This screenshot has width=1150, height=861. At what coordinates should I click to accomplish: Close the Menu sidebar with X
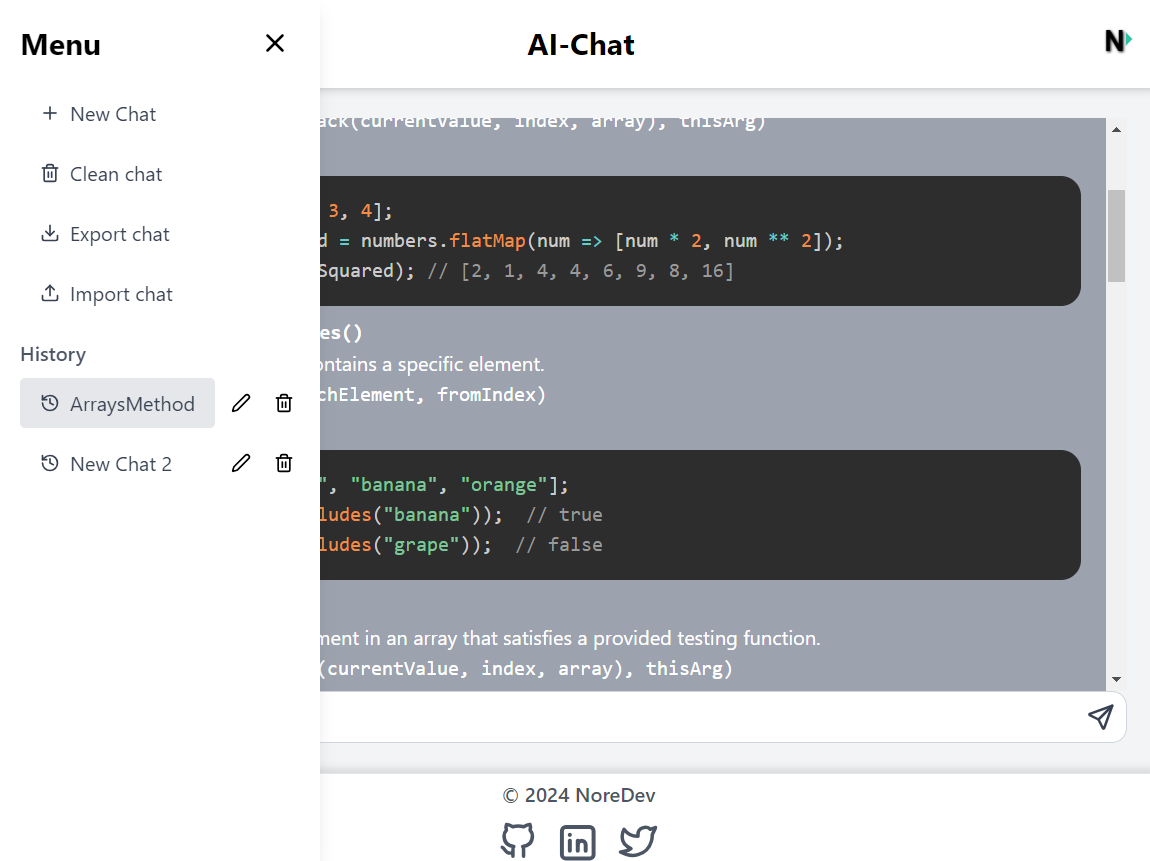[x=275, y=43]
